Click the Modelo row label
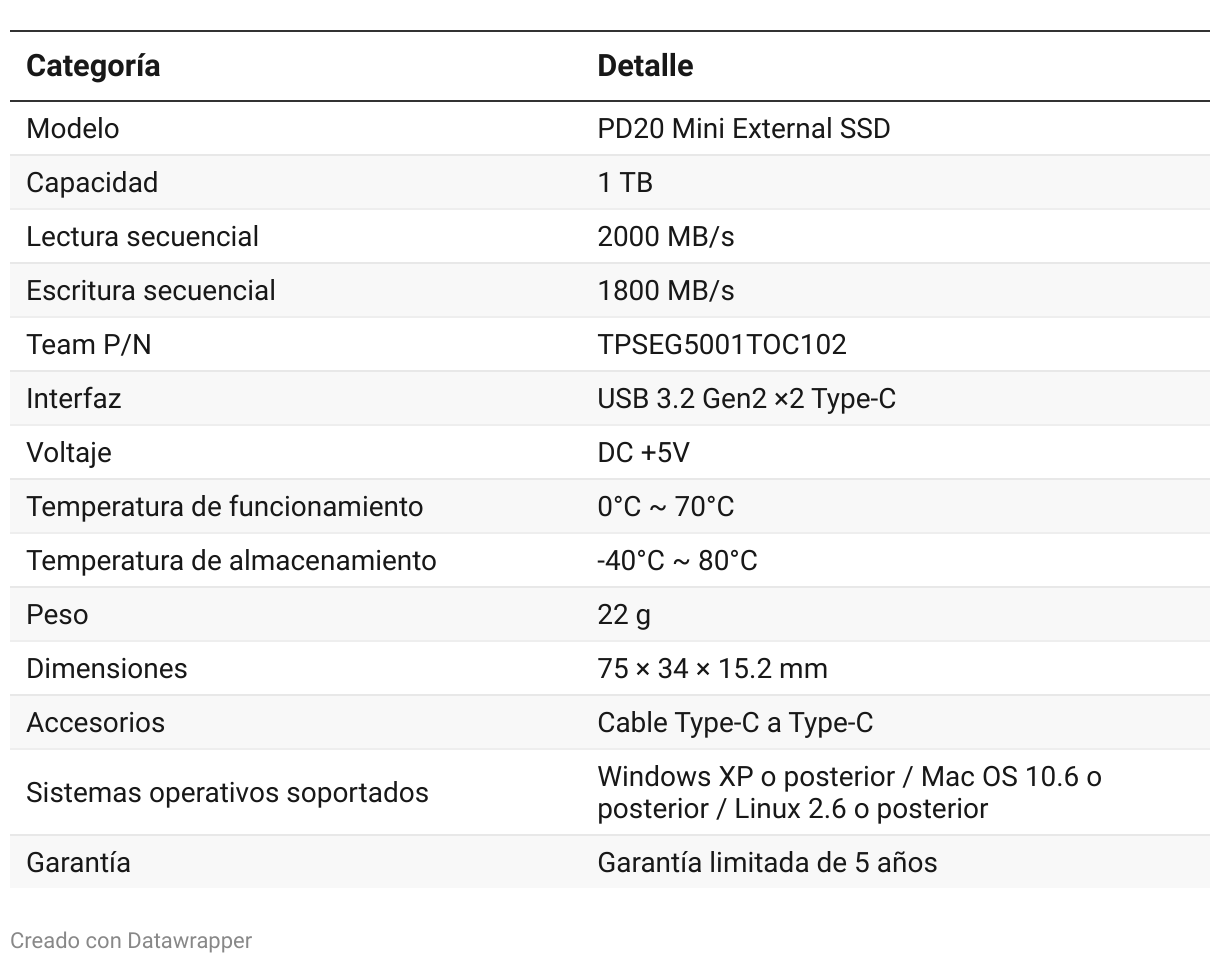 coord(72,129)
